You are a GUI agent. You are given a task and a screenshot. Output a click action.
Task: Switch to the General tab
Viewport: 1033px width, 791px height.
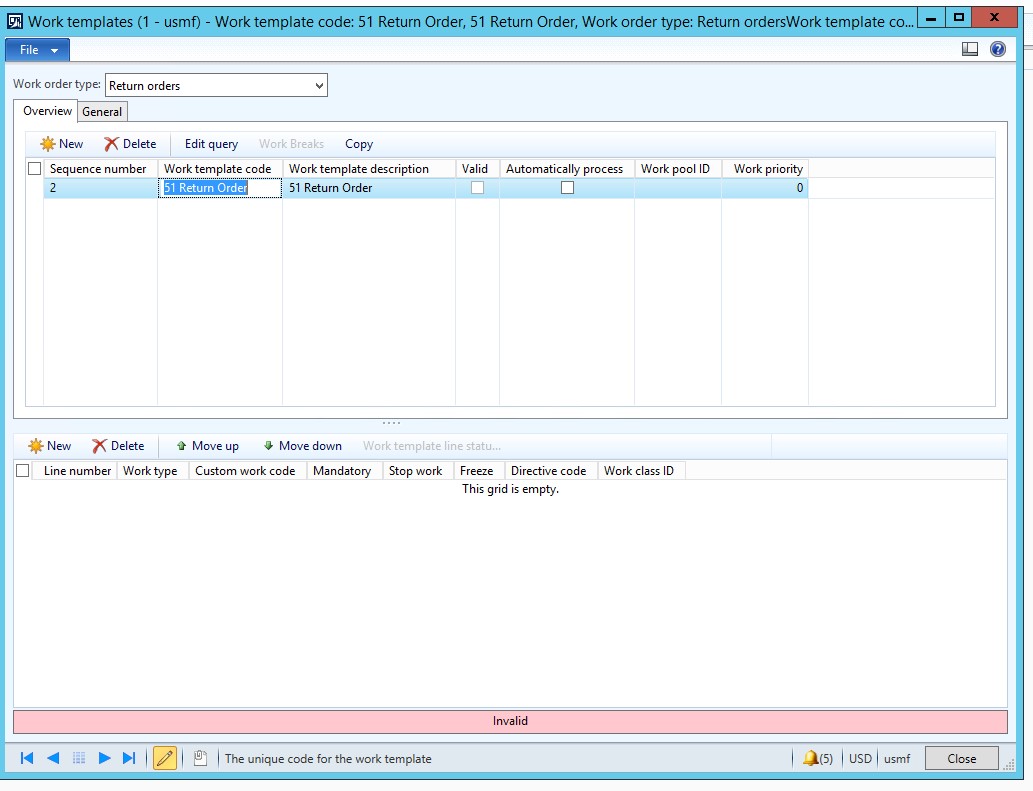pyautogui.click(x=101, y=111)
